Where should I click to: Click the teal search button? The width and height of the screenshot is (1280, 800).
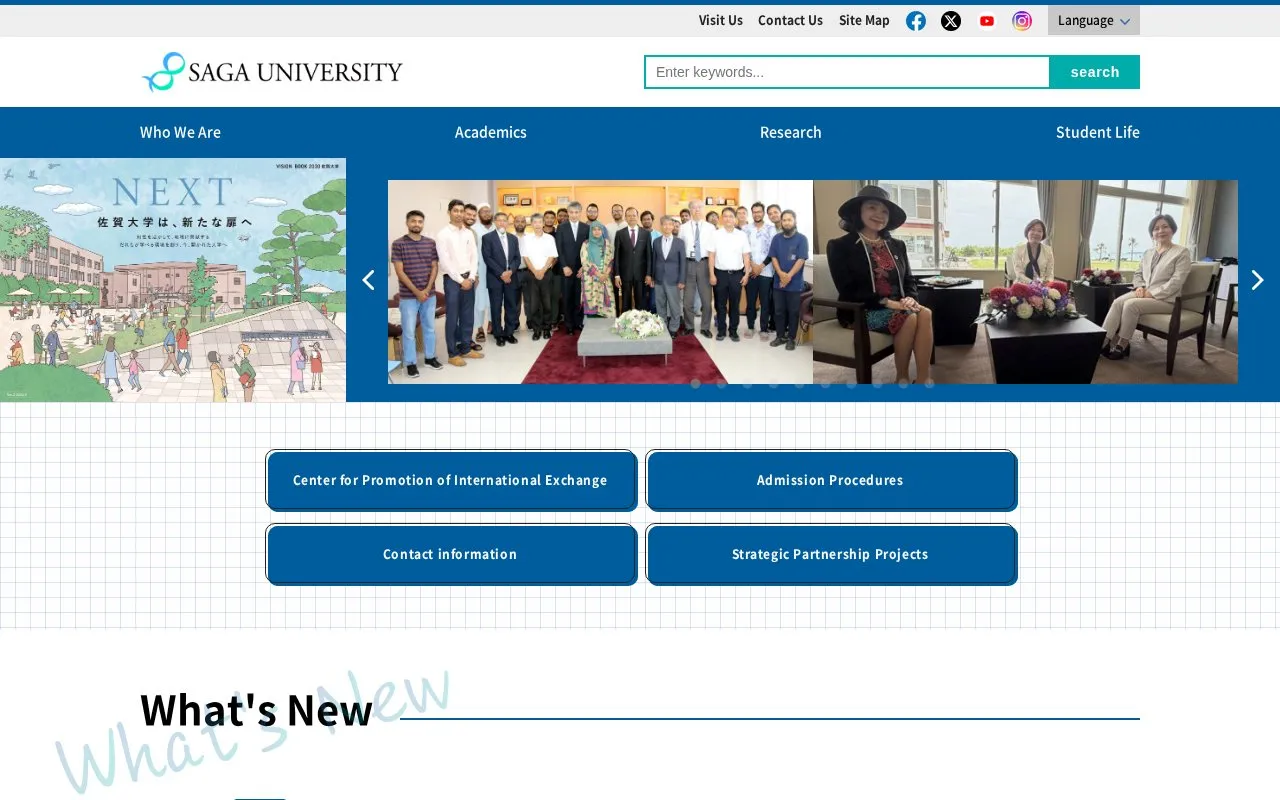click(x=1095, y=72)
